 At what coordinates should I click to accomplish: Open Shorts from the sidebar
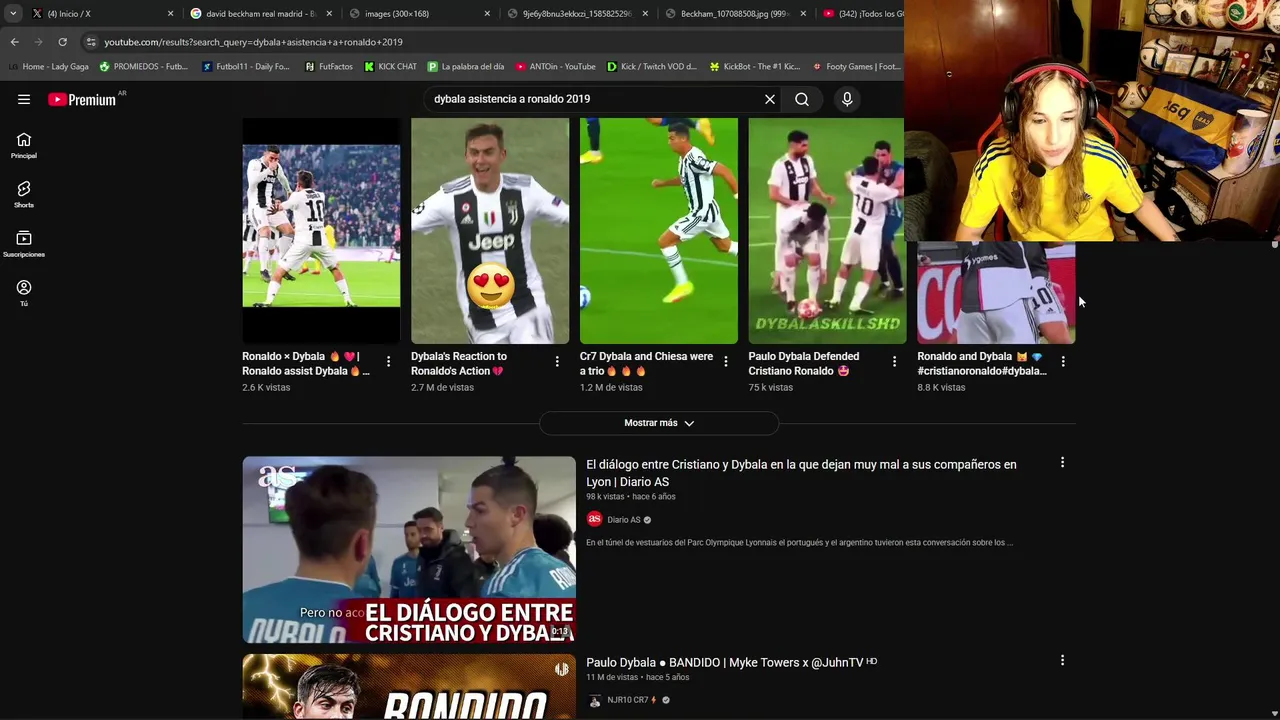[24, 195]
